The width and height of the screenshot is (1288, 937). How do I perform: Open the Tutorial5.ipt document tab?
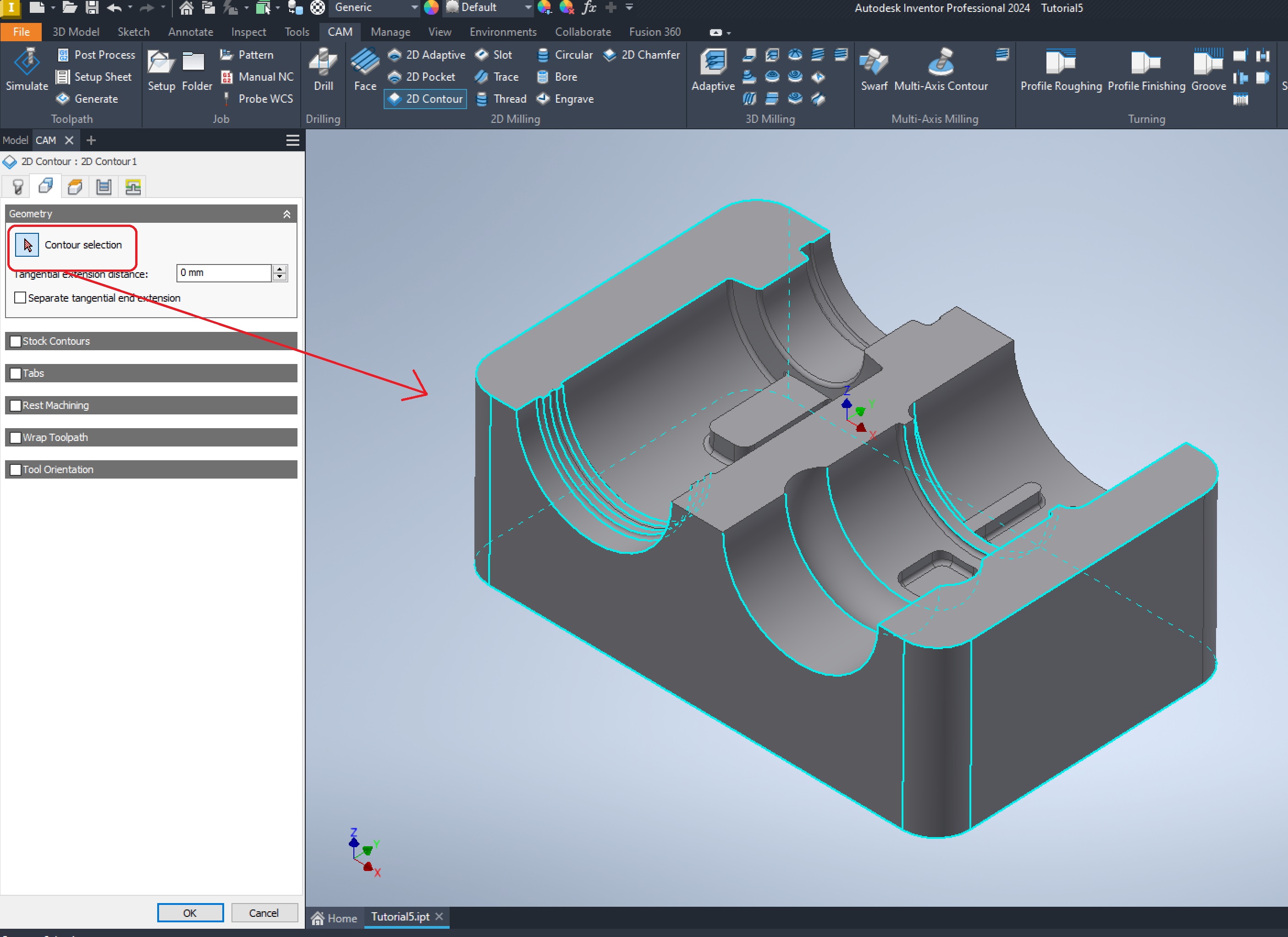click(400, 916)
